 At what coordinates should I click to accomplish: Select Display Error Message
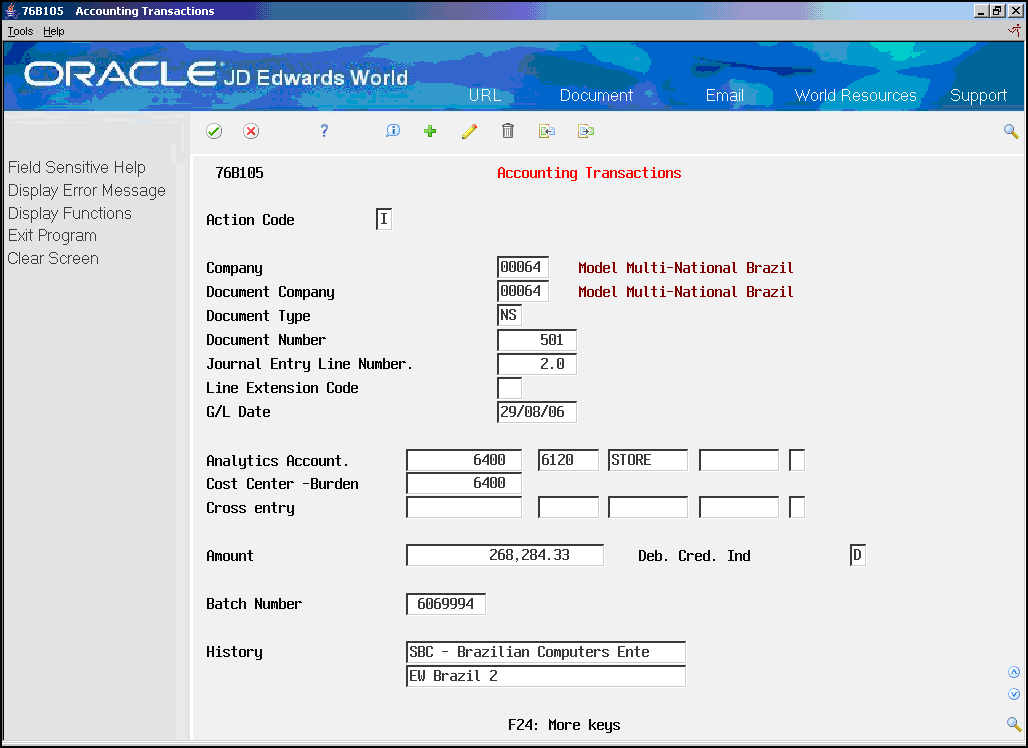(x=87, y=190)
